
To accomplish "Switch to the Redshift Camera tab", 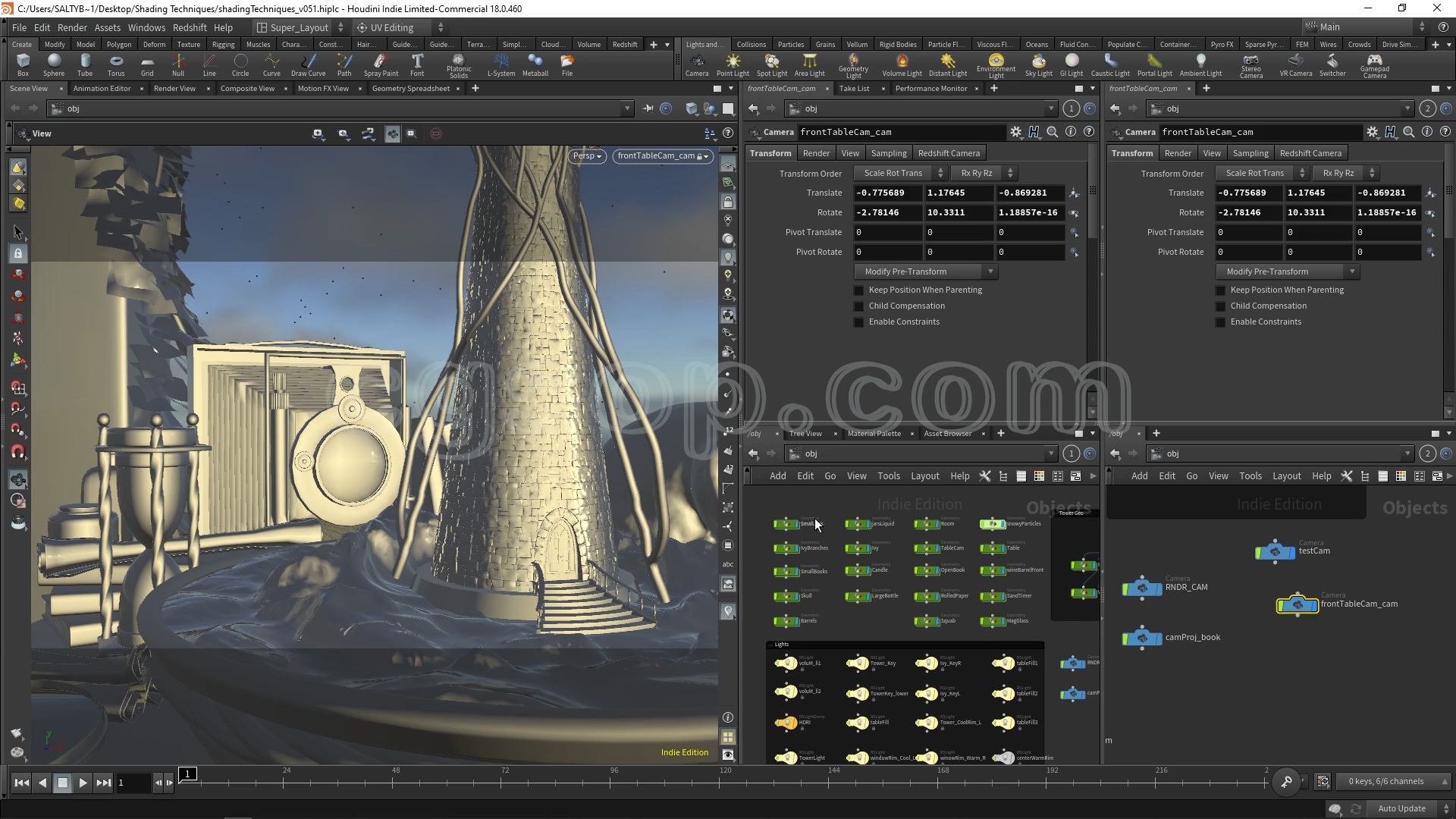I will pos(949,153).
